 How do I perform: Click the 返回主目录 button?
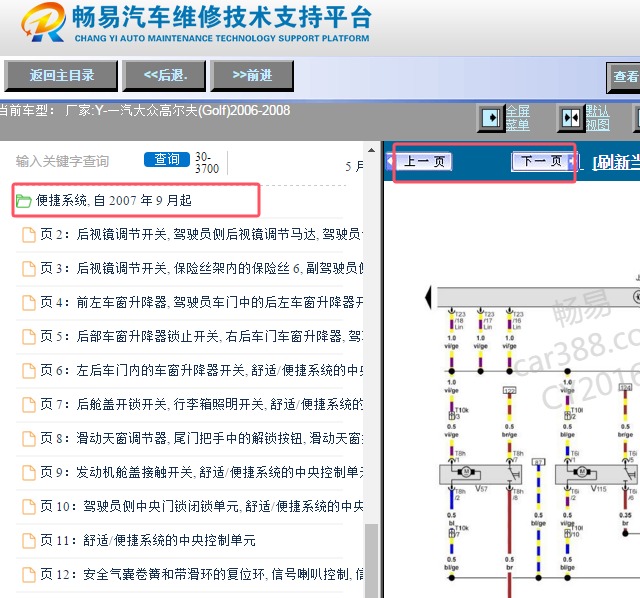click(61, 76)
